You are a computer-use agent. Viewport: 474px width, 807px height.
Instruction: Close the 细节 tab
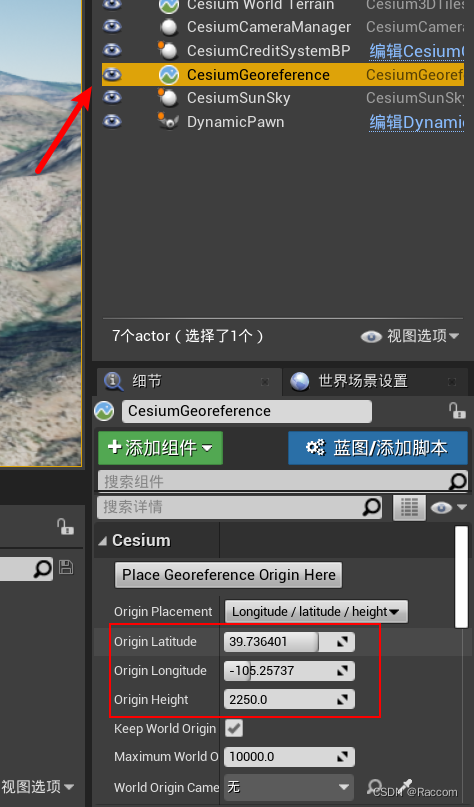(265, 381)
